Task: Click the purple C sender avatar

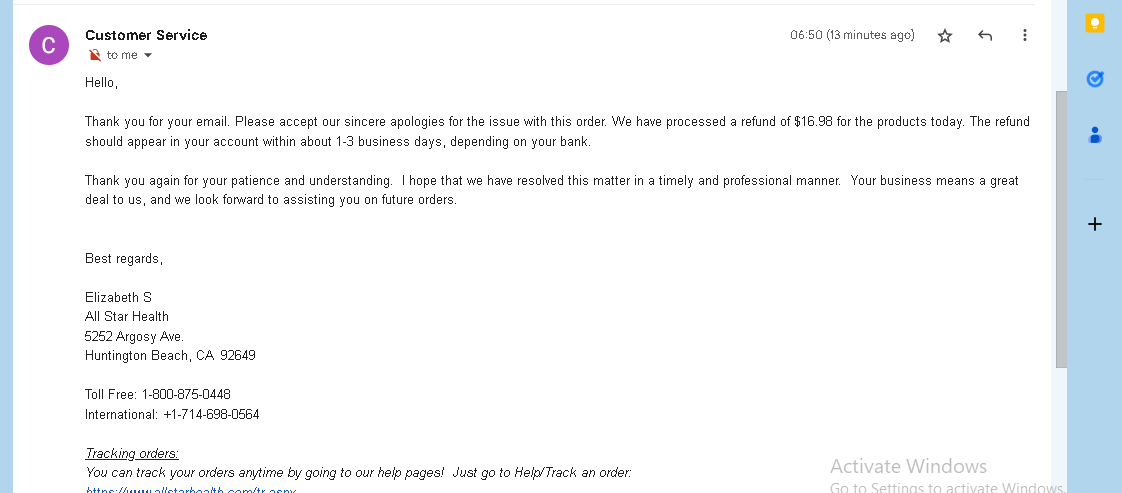Action: click(x=49, y=45)
